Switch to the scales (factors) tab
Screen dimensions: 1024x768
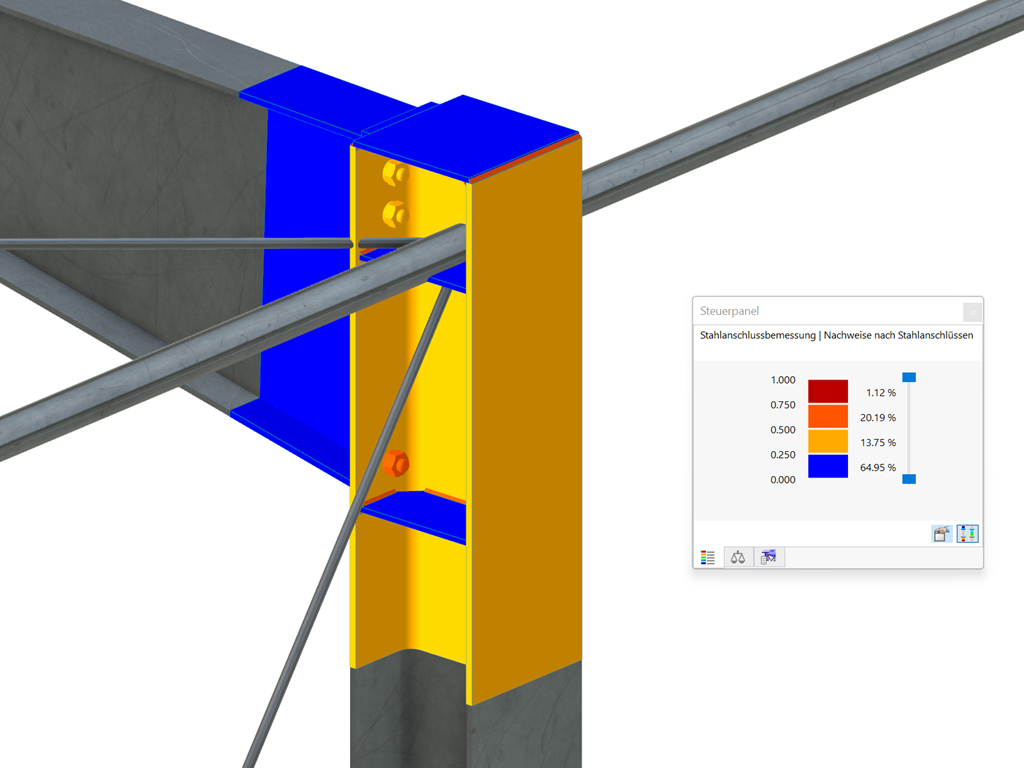(x=738, y=557)
